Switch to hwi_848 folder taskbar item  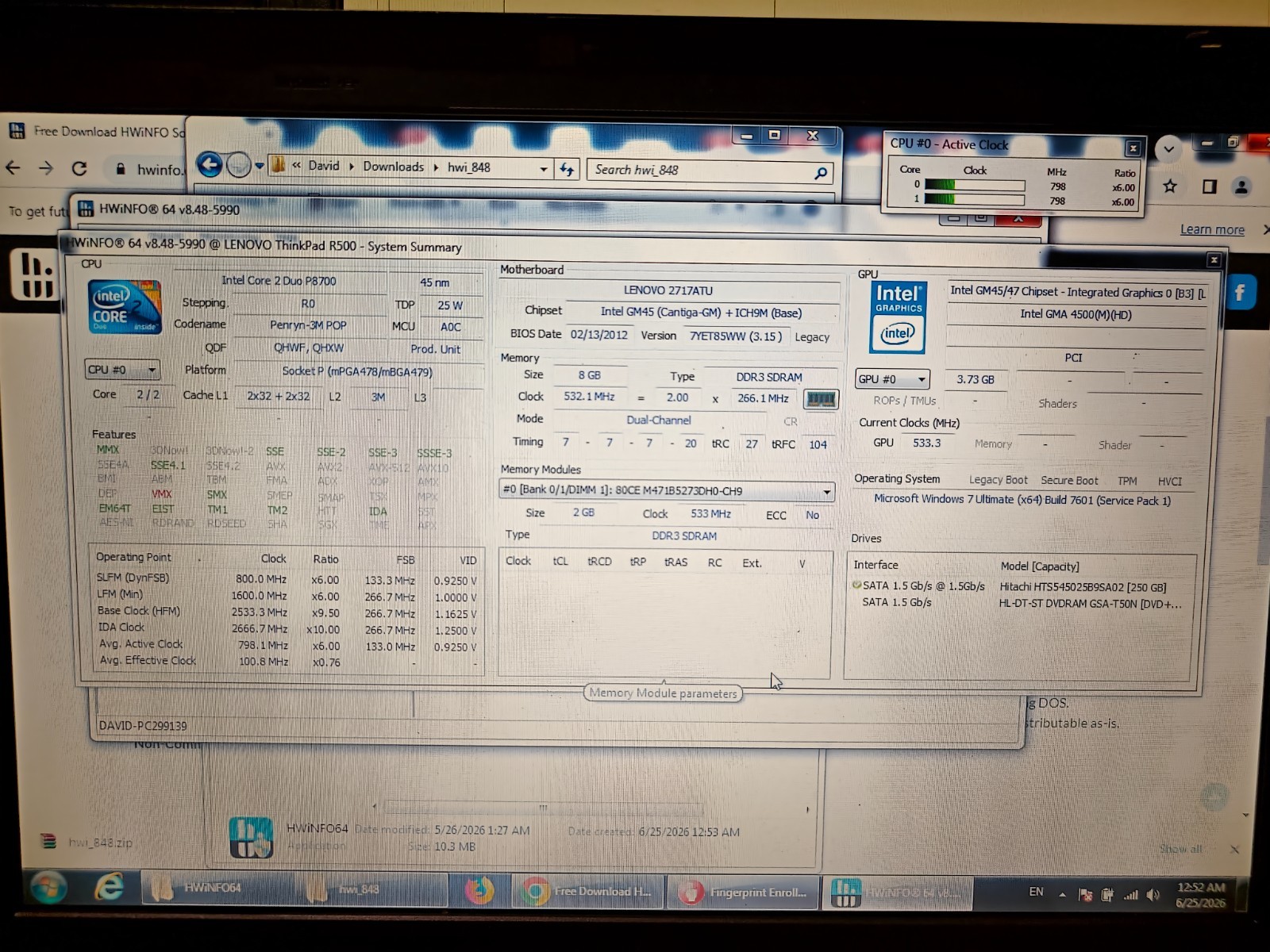(x=373, y=889)
